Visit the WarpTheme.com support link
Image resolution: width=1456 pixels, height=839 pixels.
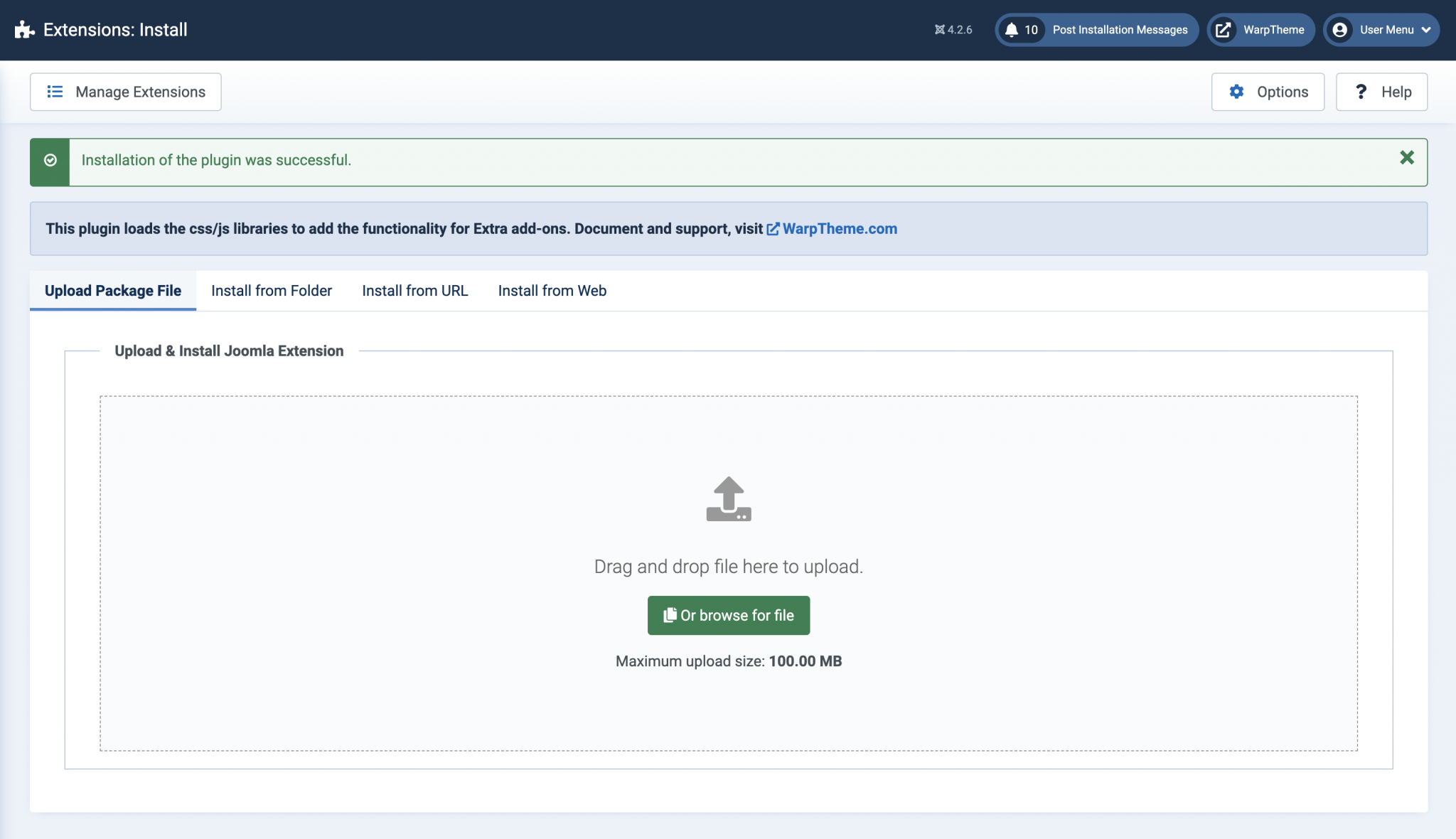tap(840, 228)
